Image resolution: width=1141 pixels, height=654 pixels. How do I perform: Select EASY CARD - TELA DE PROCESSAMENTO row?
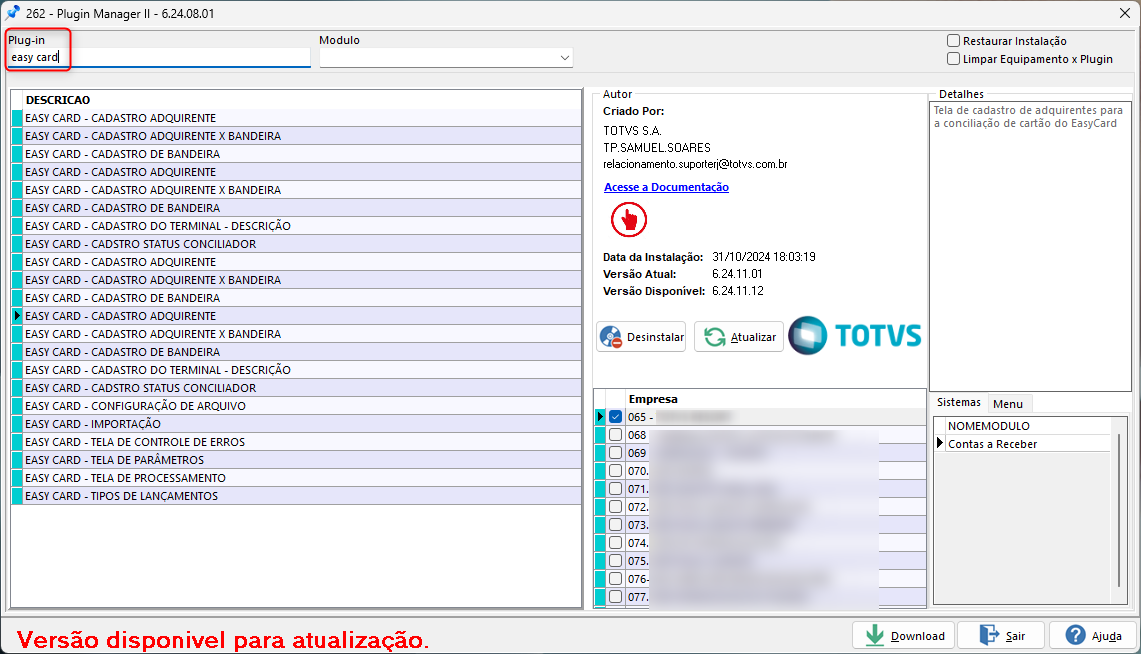(x=302, y=478)
